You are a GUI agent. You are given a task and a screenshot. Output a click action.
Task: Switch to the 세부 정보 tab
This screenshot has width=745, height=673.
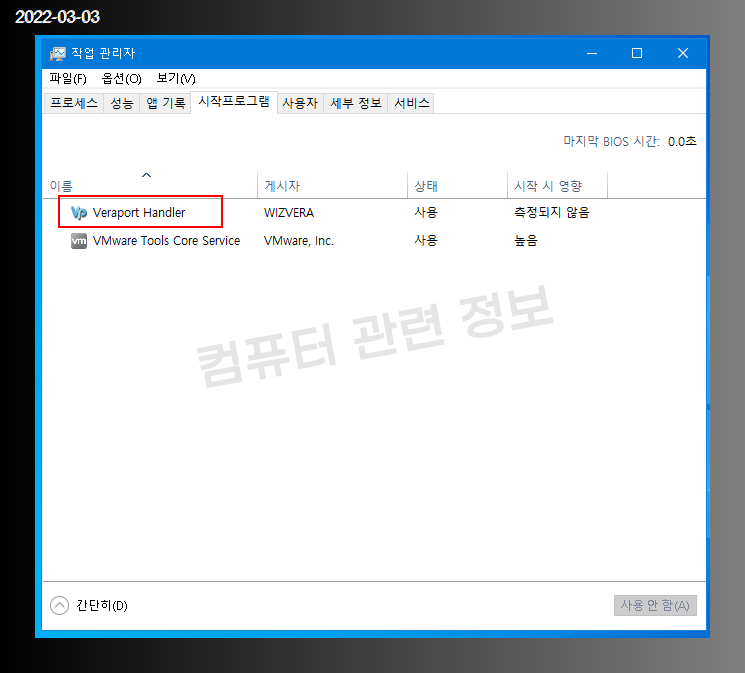(356, 103)
